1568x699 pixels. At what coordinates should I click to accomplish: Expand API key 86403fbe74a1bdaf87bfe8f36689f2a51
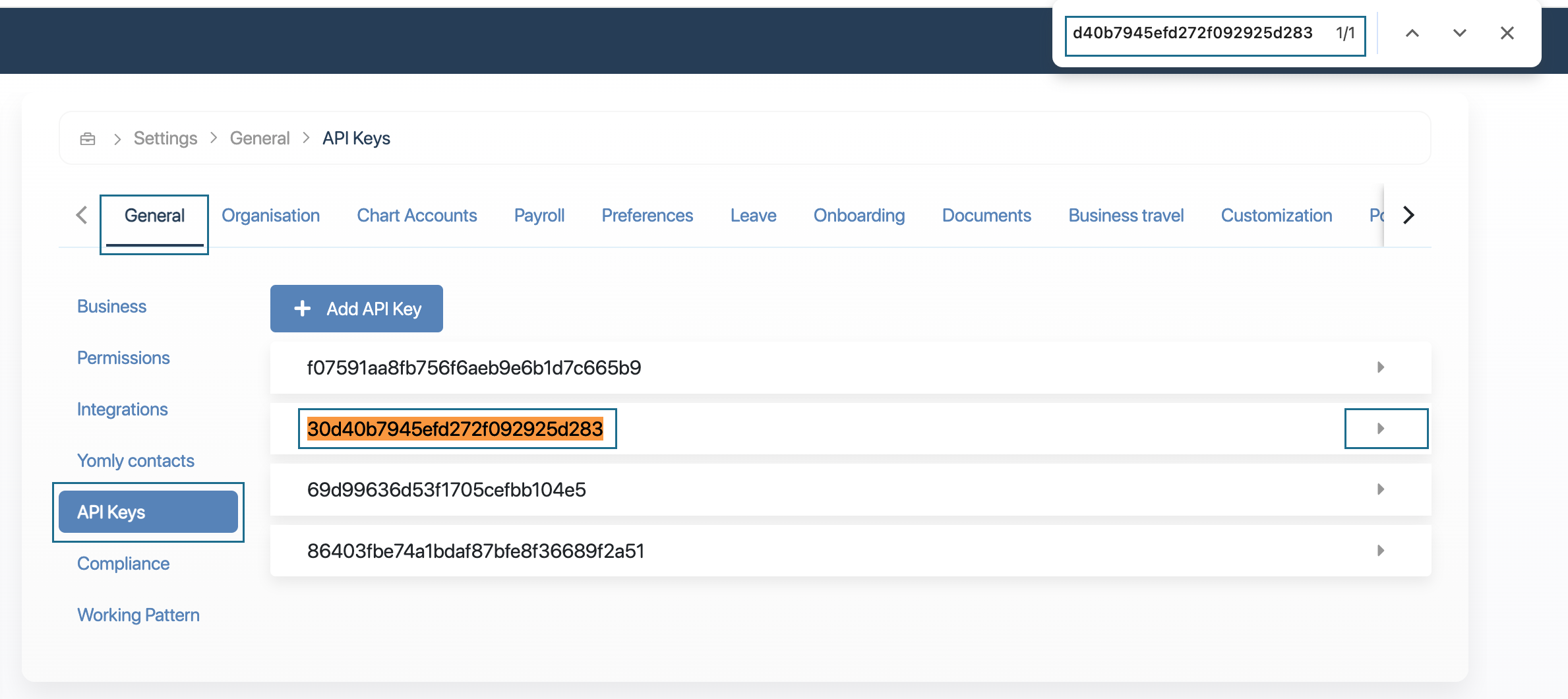1380,551
